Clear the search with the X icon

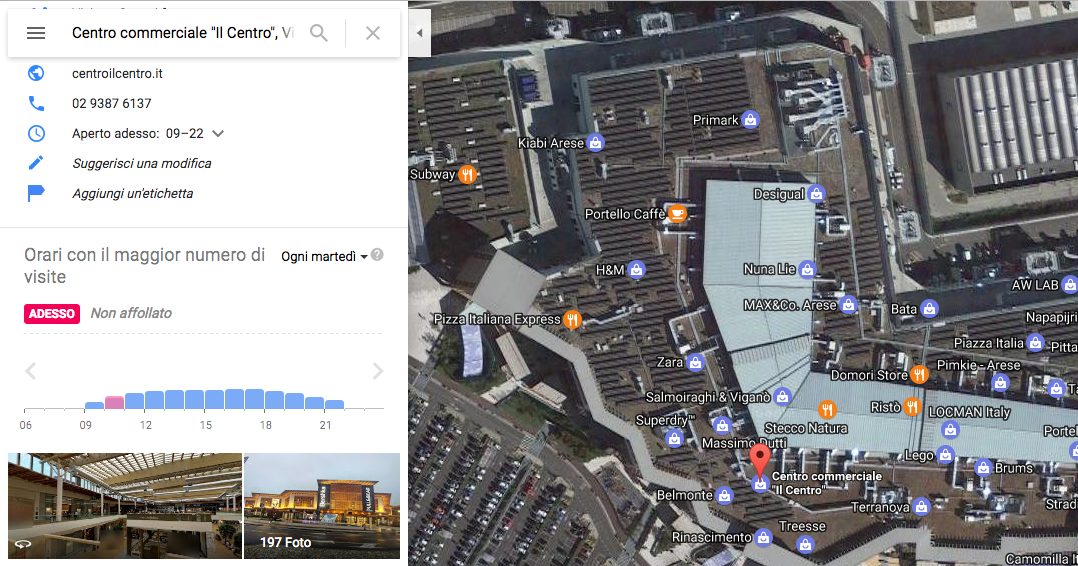(x=373, y=33)
